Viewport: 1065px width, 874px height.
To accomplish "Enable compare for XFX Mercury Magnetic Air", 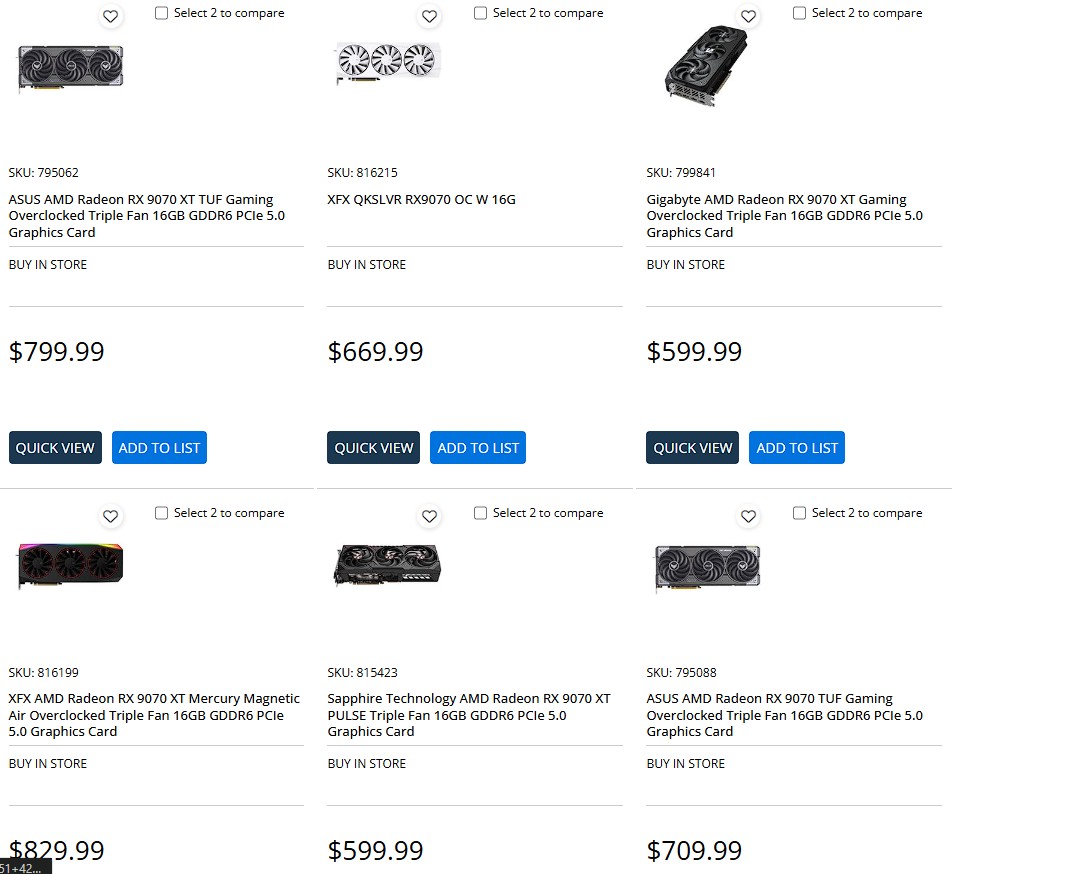I will click(x=162, y=513).
